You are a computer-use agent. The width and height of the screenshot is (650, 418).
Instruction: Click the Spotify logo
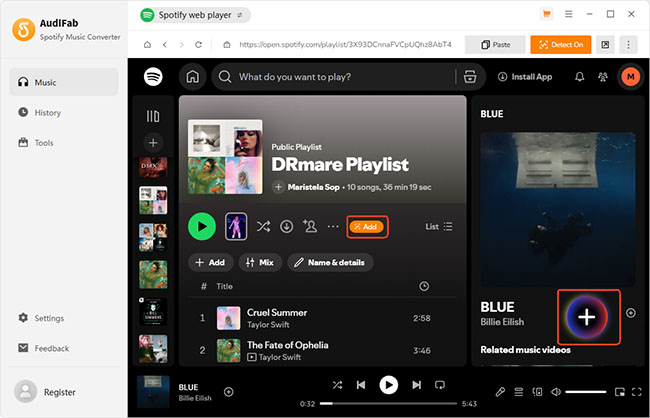(x=153, y=77)
